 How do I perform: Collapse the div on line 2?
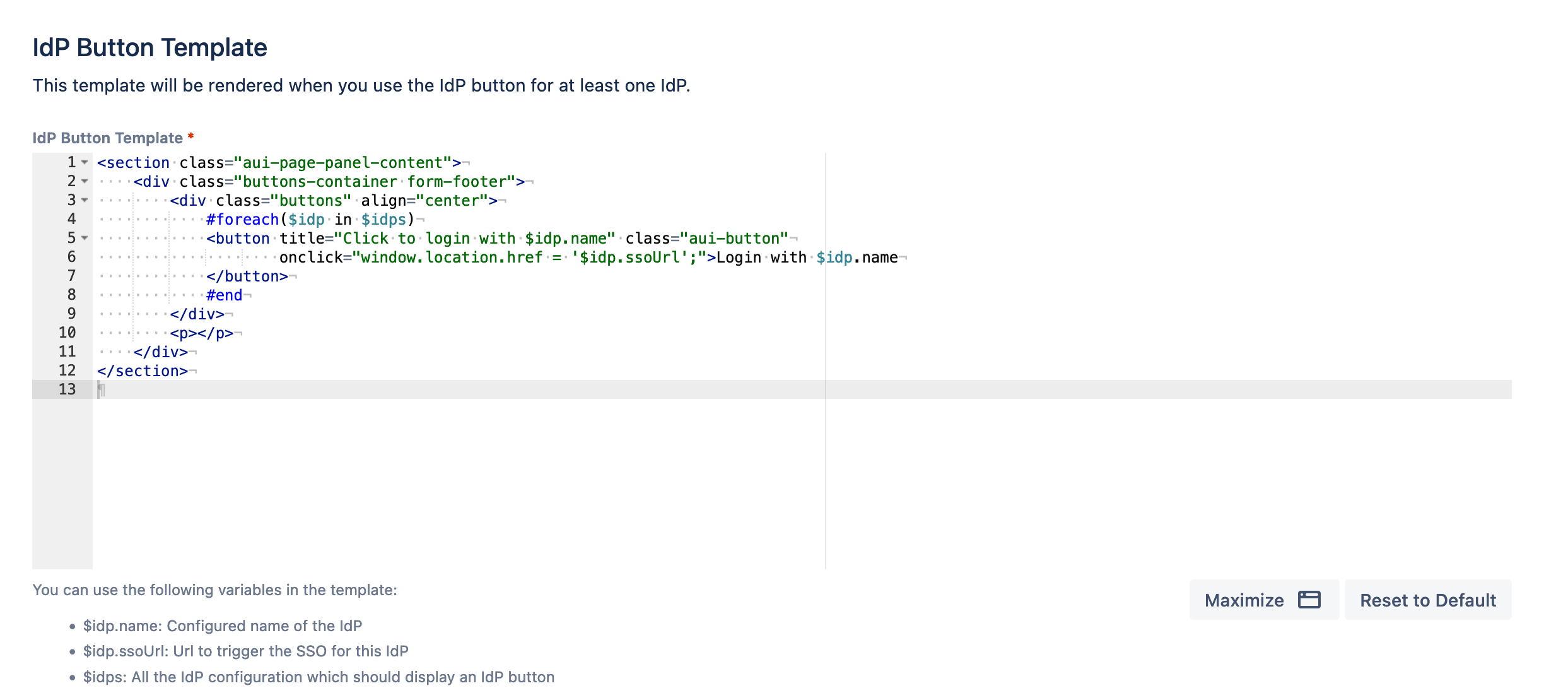coord(85,181)
